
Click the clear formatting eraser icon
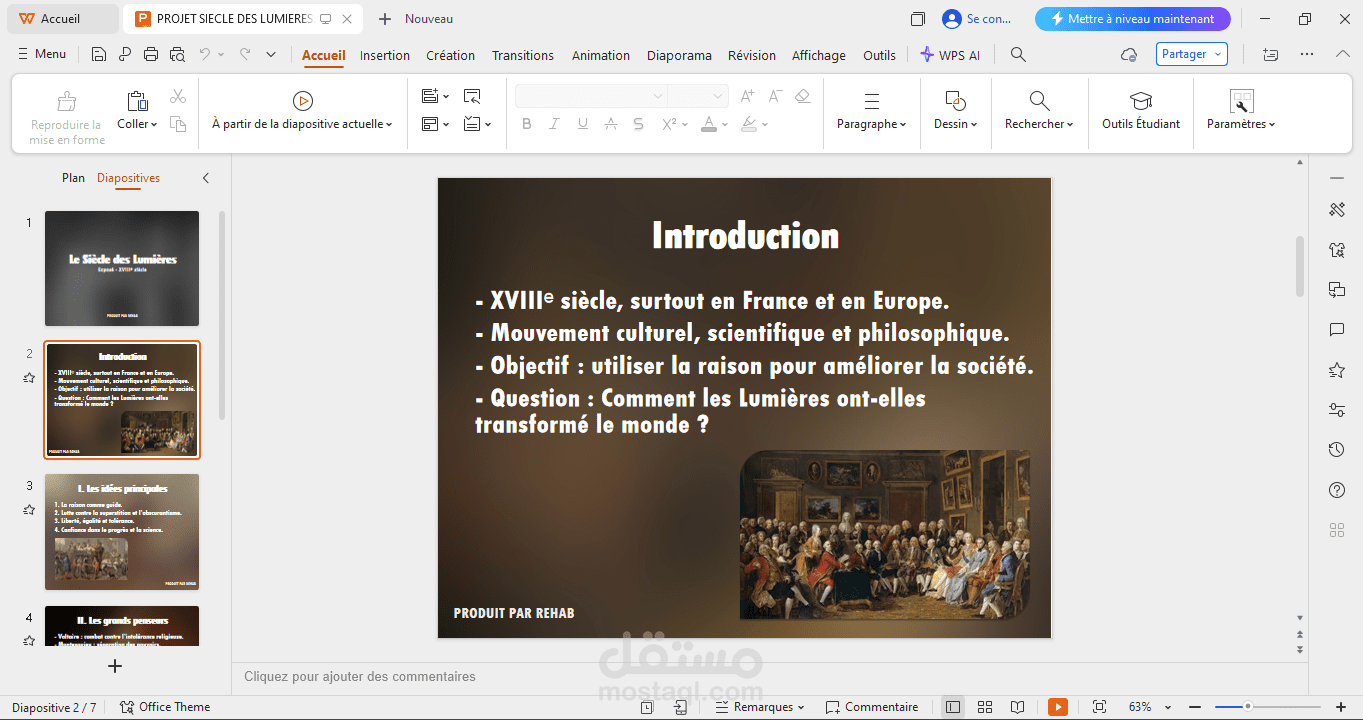[x=802, y=96]
